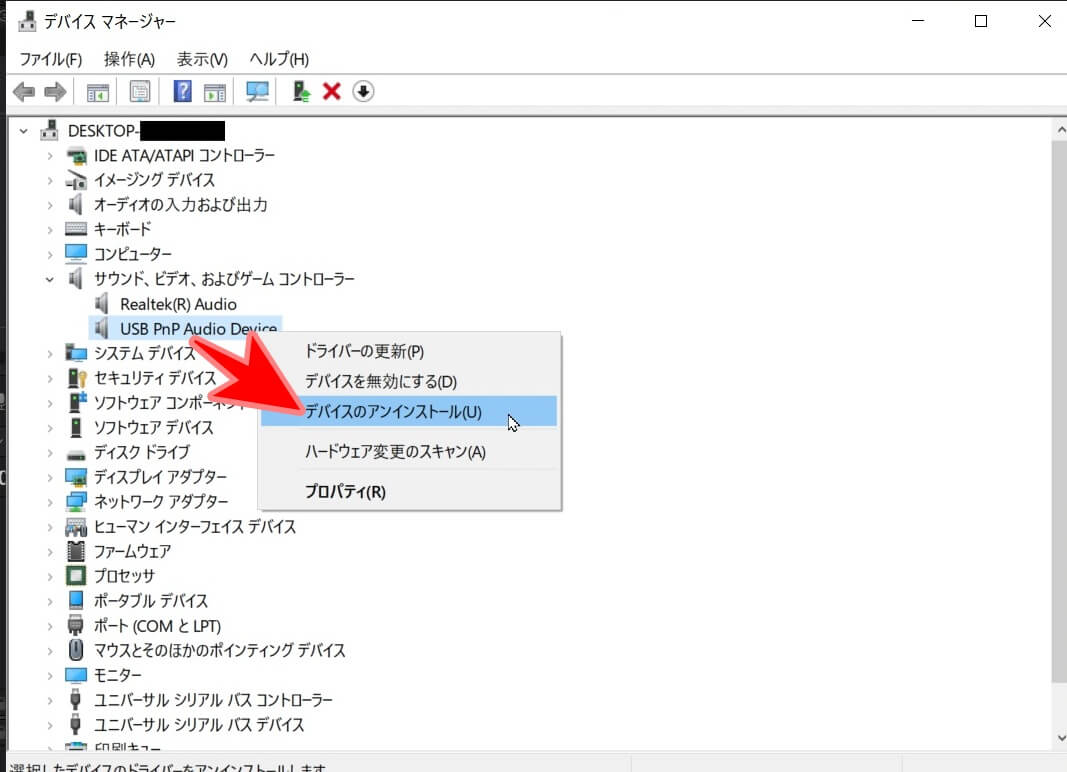Image resolution: width=1067 pixels, height=772 pixels.
Task: Click the Properties toolbar icon
Action: (x=139, y=91)
